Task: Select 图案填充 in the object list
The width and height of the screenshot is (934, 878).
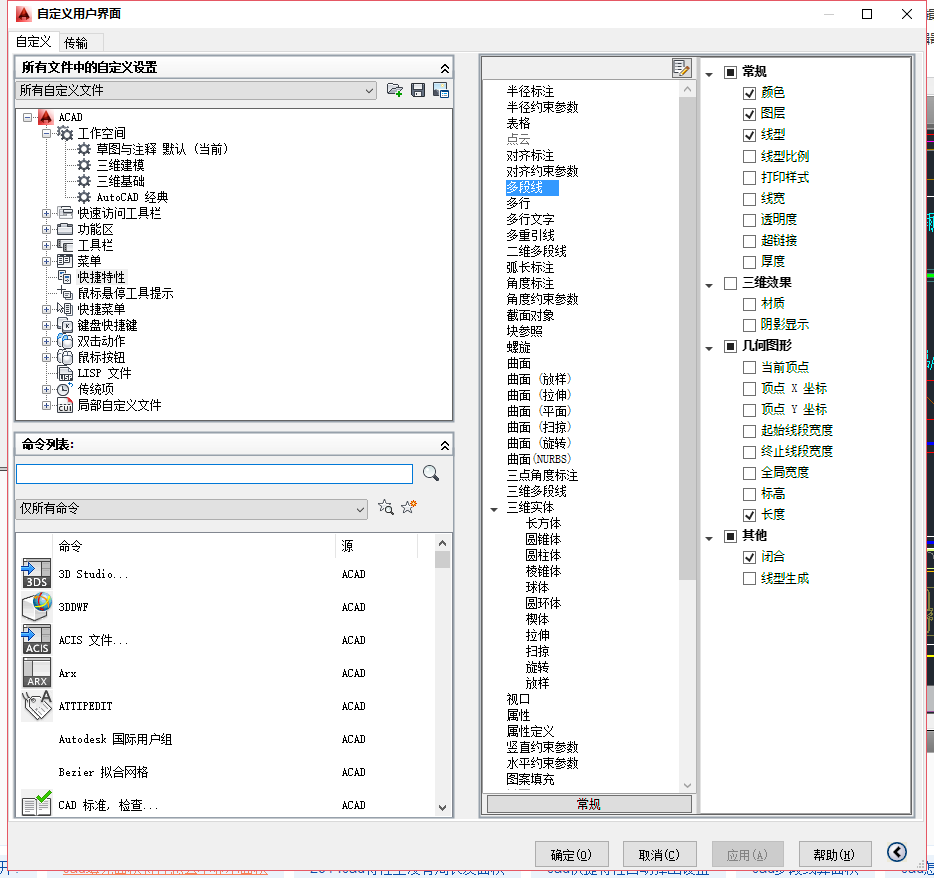Action: tap(530, 779)
